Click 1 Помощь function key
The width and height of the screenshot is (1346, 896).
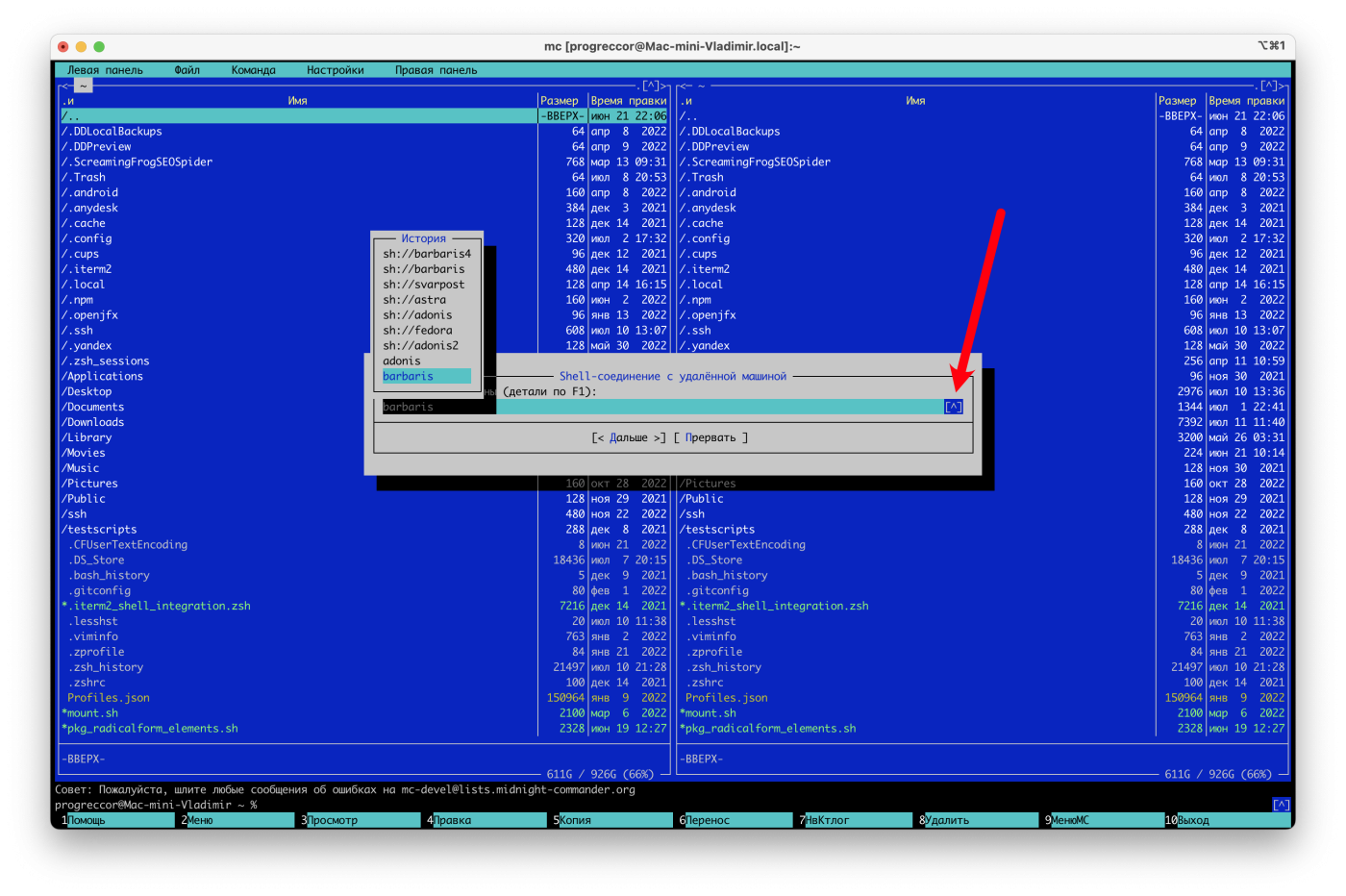pyautogui.click(x=119, y=820)
